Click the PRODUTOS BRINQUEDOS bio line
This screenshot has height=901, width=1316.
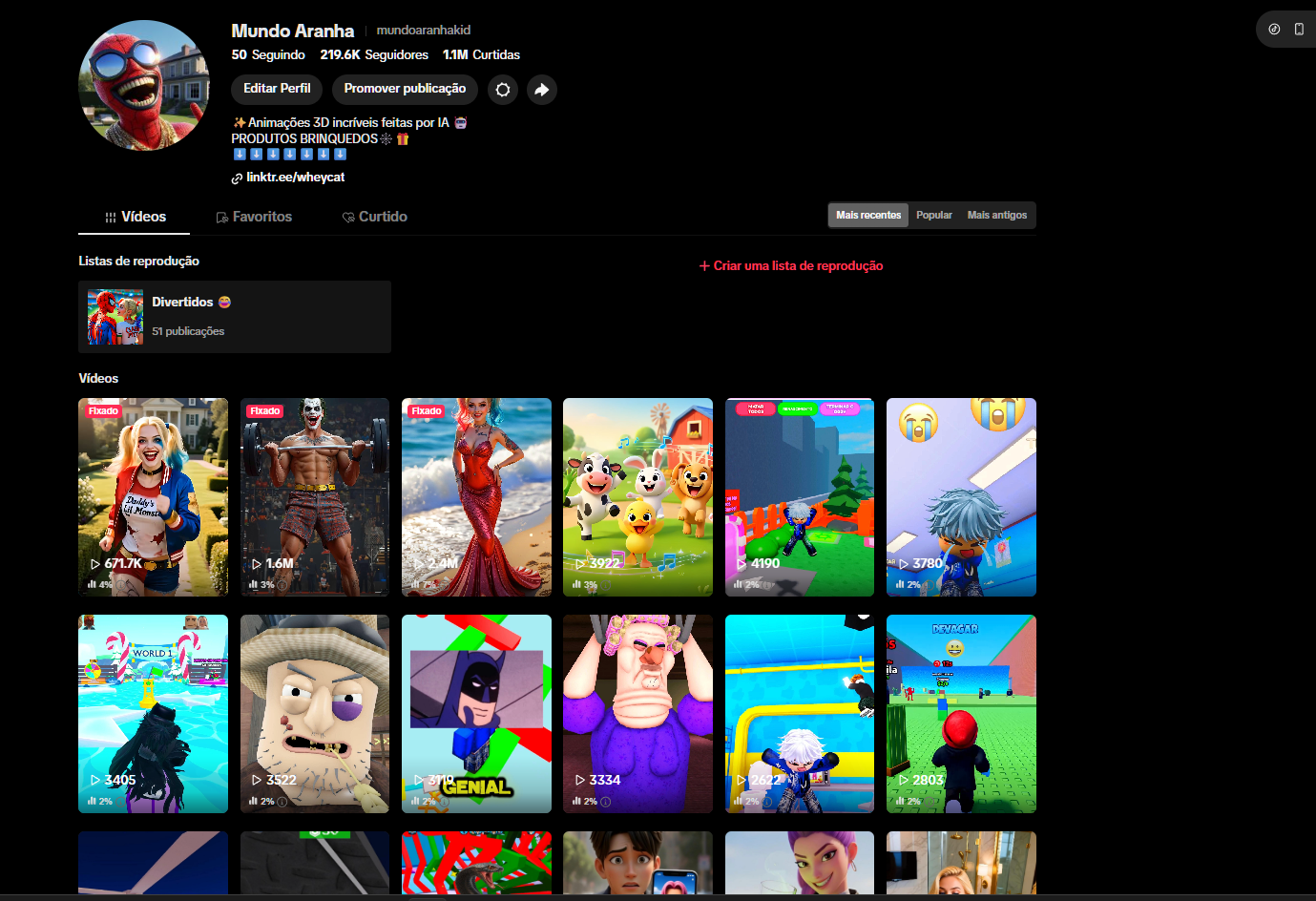(321, 139)
